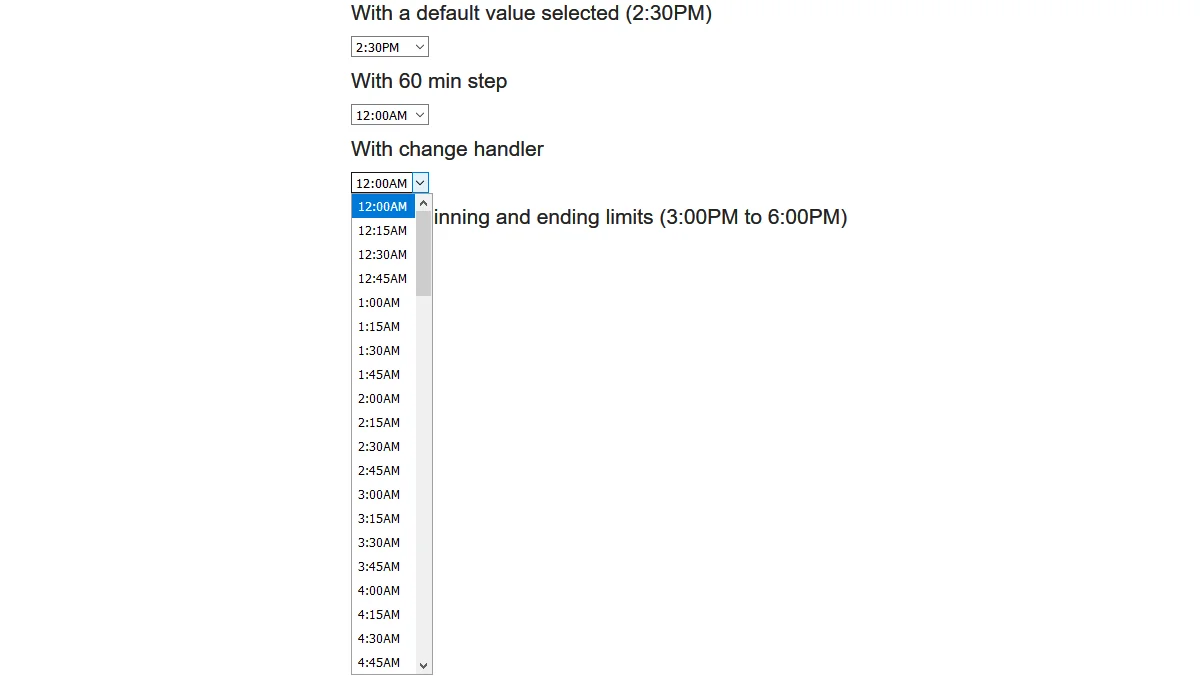Screen dimensions: 1200x680
Task: Choose 2:00AM in the time list
Action: coord(379,398)
